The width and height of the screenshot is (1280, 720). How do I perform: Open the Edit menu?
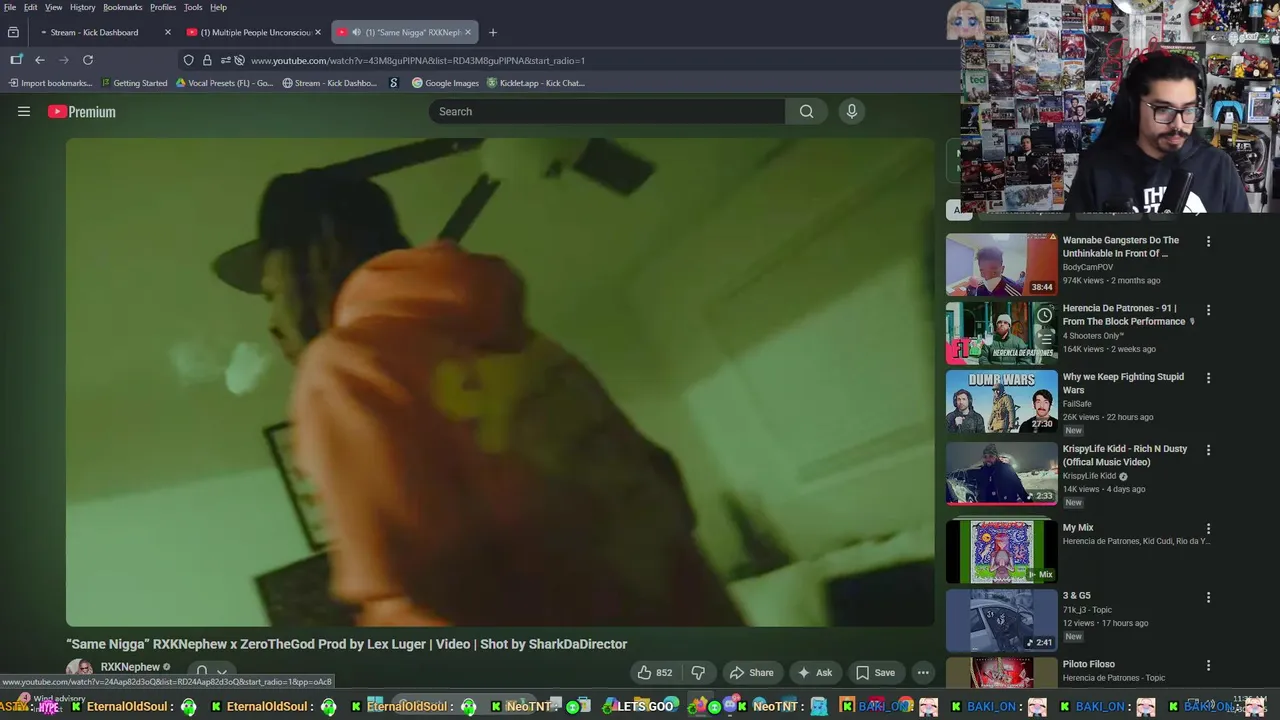coord(31,7)
